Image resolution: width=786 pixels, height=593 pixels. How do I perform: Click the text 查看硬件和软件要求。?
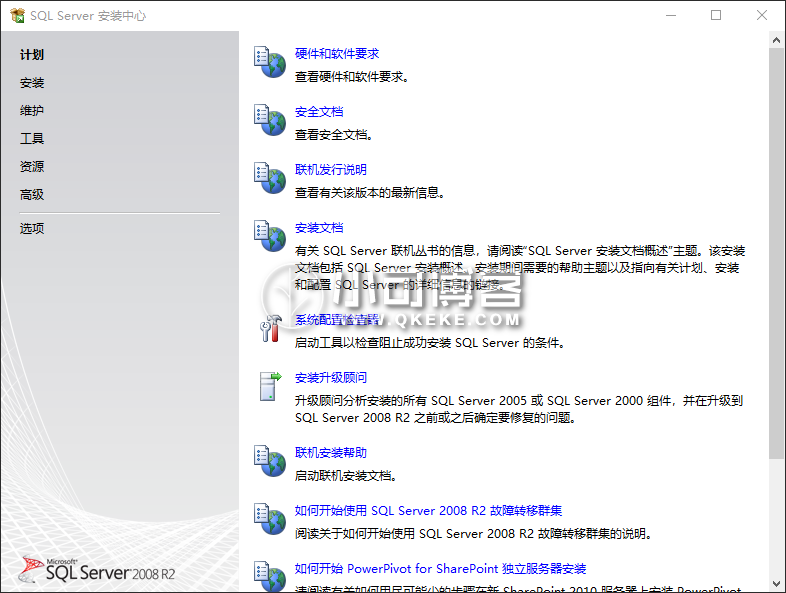pos(352,77)
